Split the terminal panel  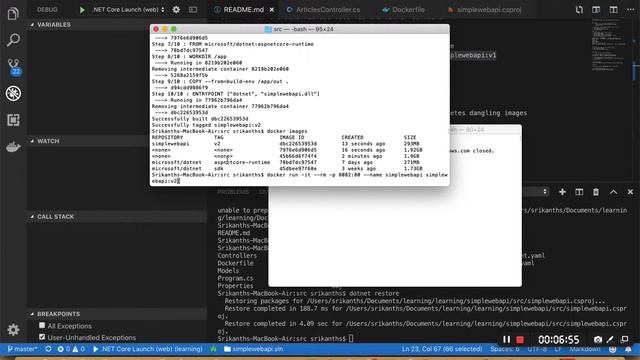pyautogui.click(x=579, y=192)
